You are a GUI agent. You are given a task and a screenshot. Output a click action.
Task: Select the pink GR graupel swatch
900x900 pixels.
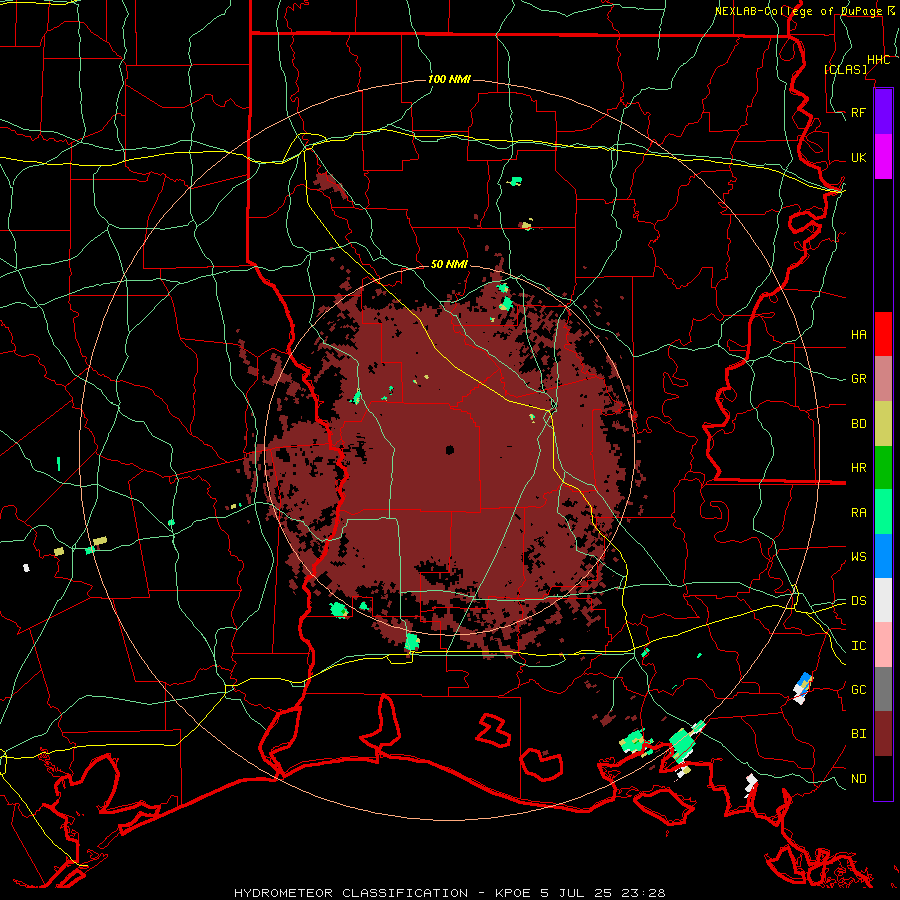click(883, 379)
